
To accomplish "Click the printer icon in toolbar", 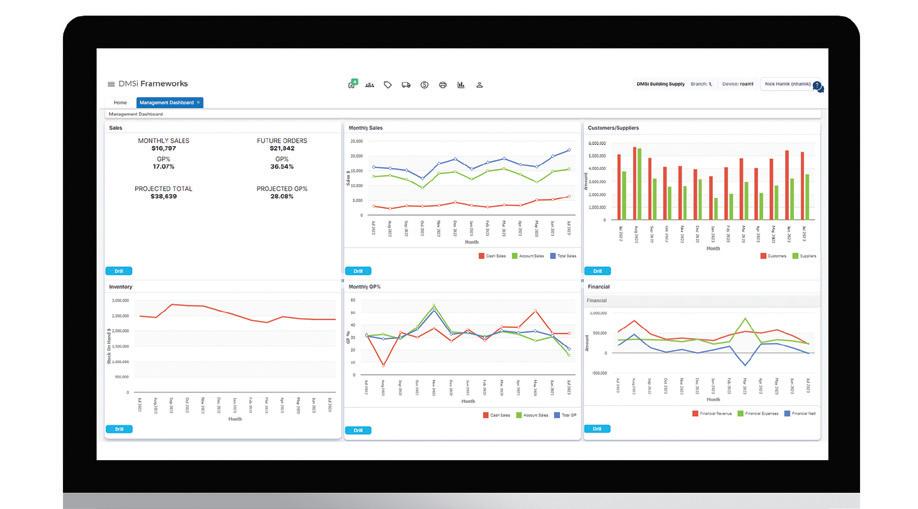I will (443, 85).
